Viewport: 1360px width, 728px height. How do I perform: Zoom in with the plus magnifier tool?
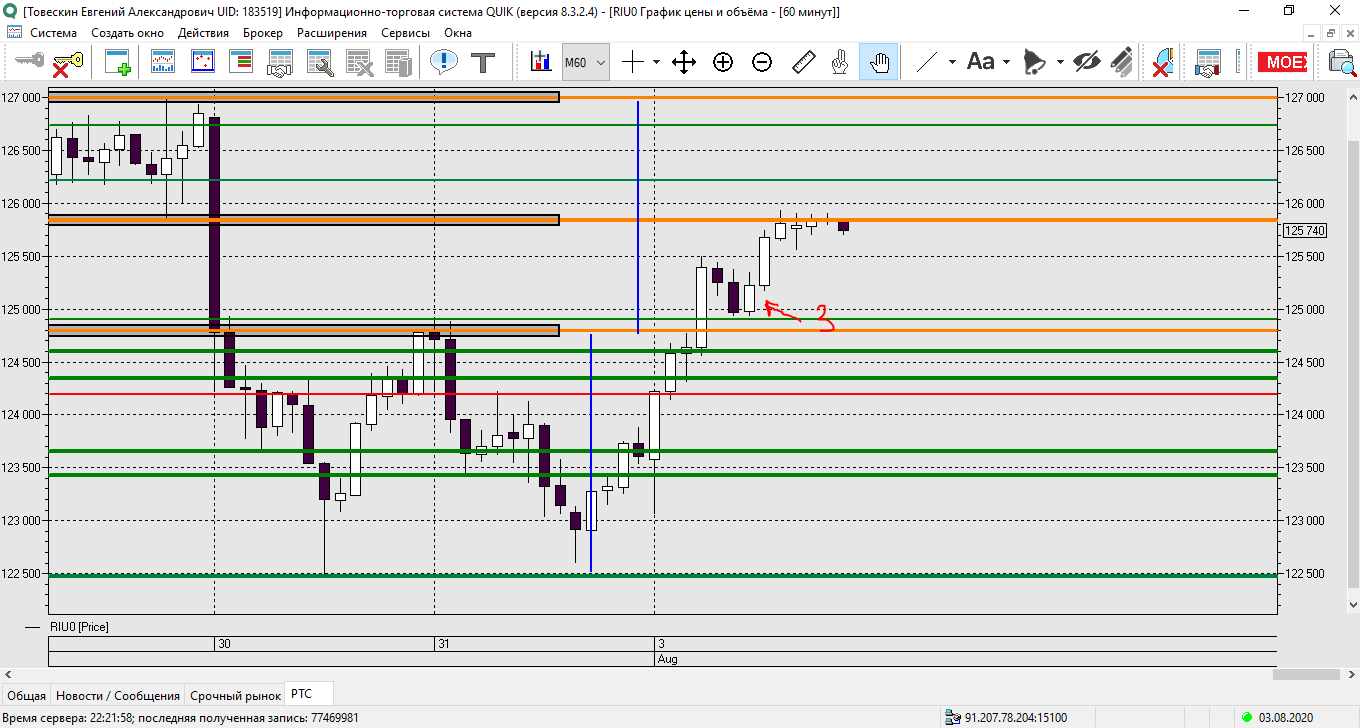click(x=723, y=63)
